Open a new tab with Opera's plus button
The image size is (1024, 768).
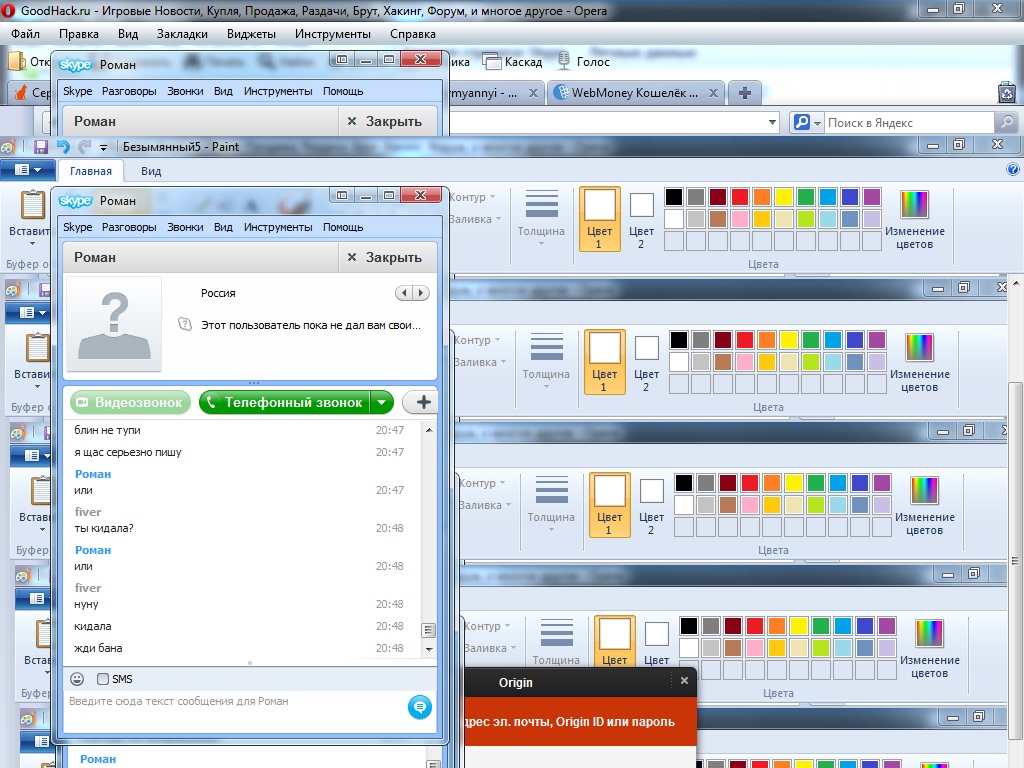coord(744,93)
